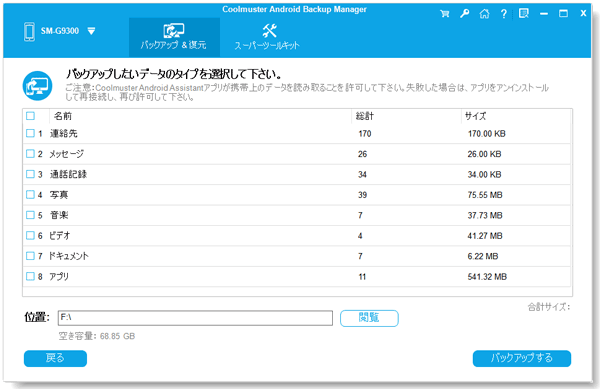Viewport: 600px width, 389px height.
Task: Check the ドキュメント checkbox
Action: [x=30, y=256]
